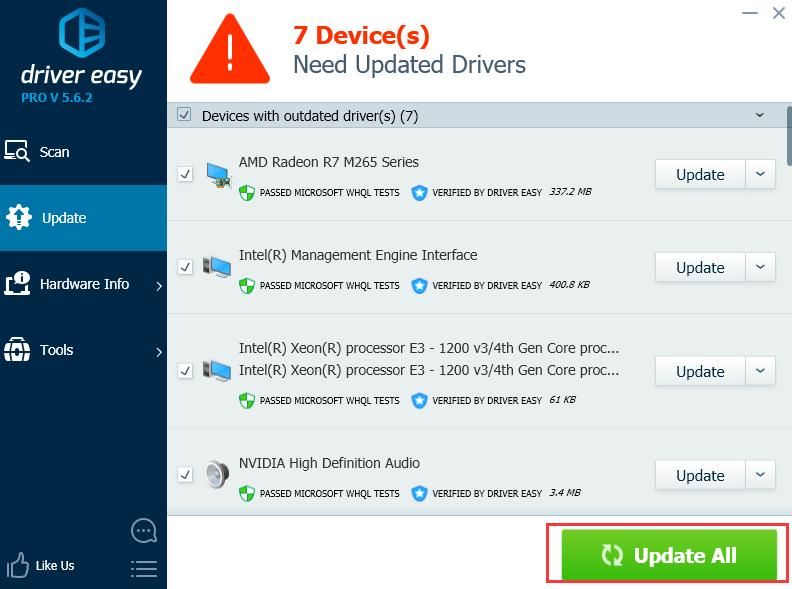Close the Driver Easy window

tap(779, 13)
